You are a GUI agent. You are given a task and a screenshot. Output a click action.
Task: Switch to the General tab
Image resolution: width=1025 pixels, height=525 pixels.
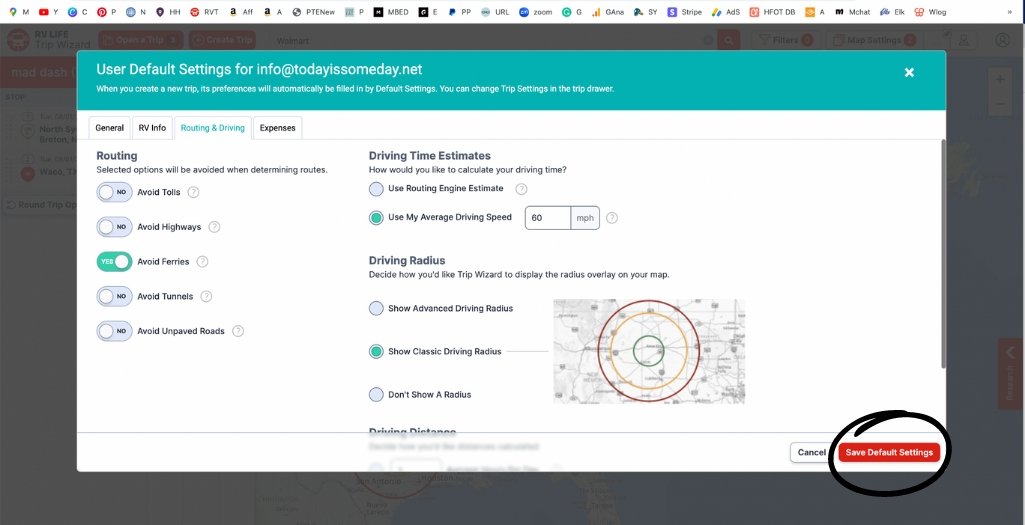click(109, 128)
